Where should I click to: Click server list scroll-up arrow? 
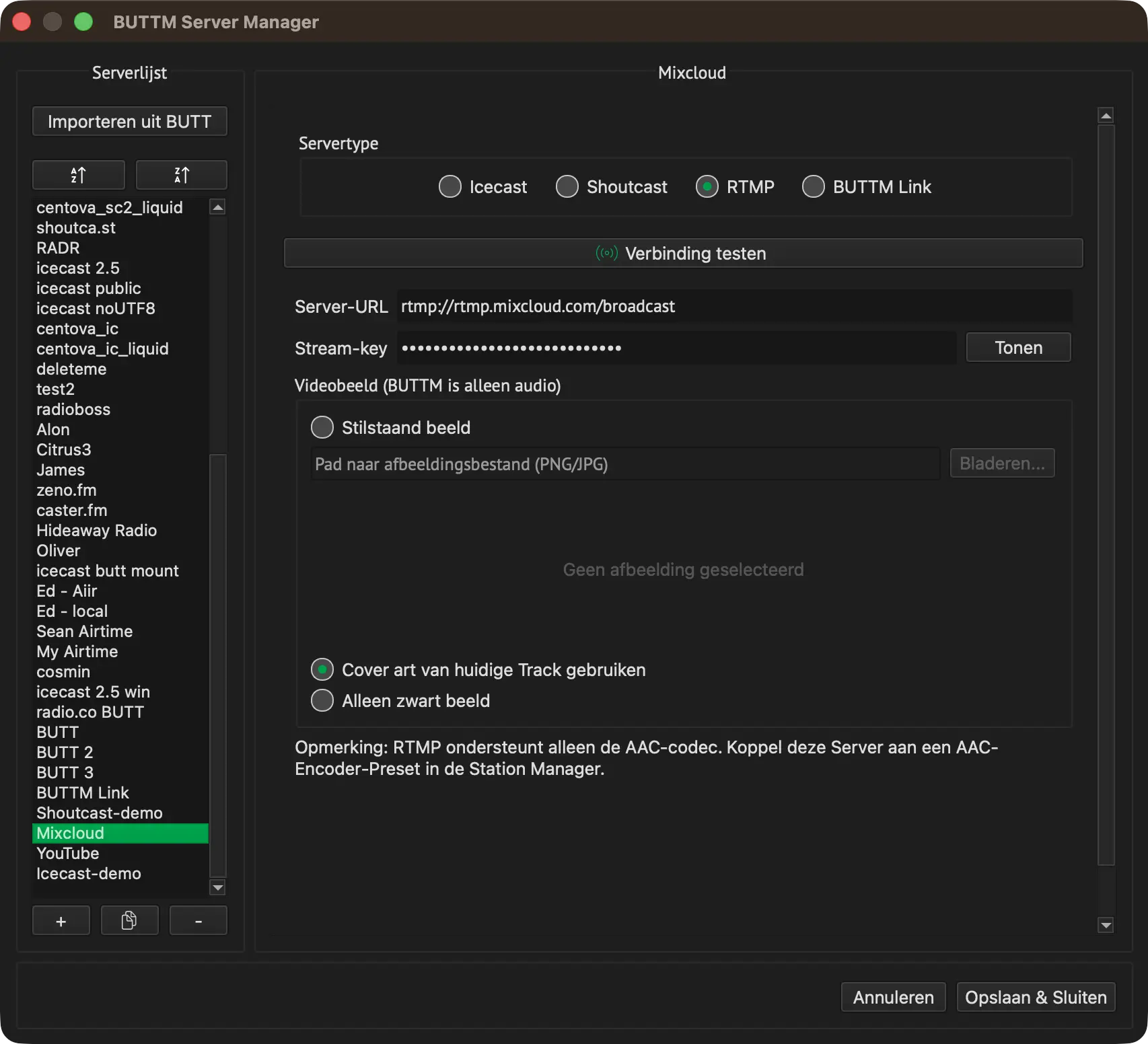click(217, 207)
